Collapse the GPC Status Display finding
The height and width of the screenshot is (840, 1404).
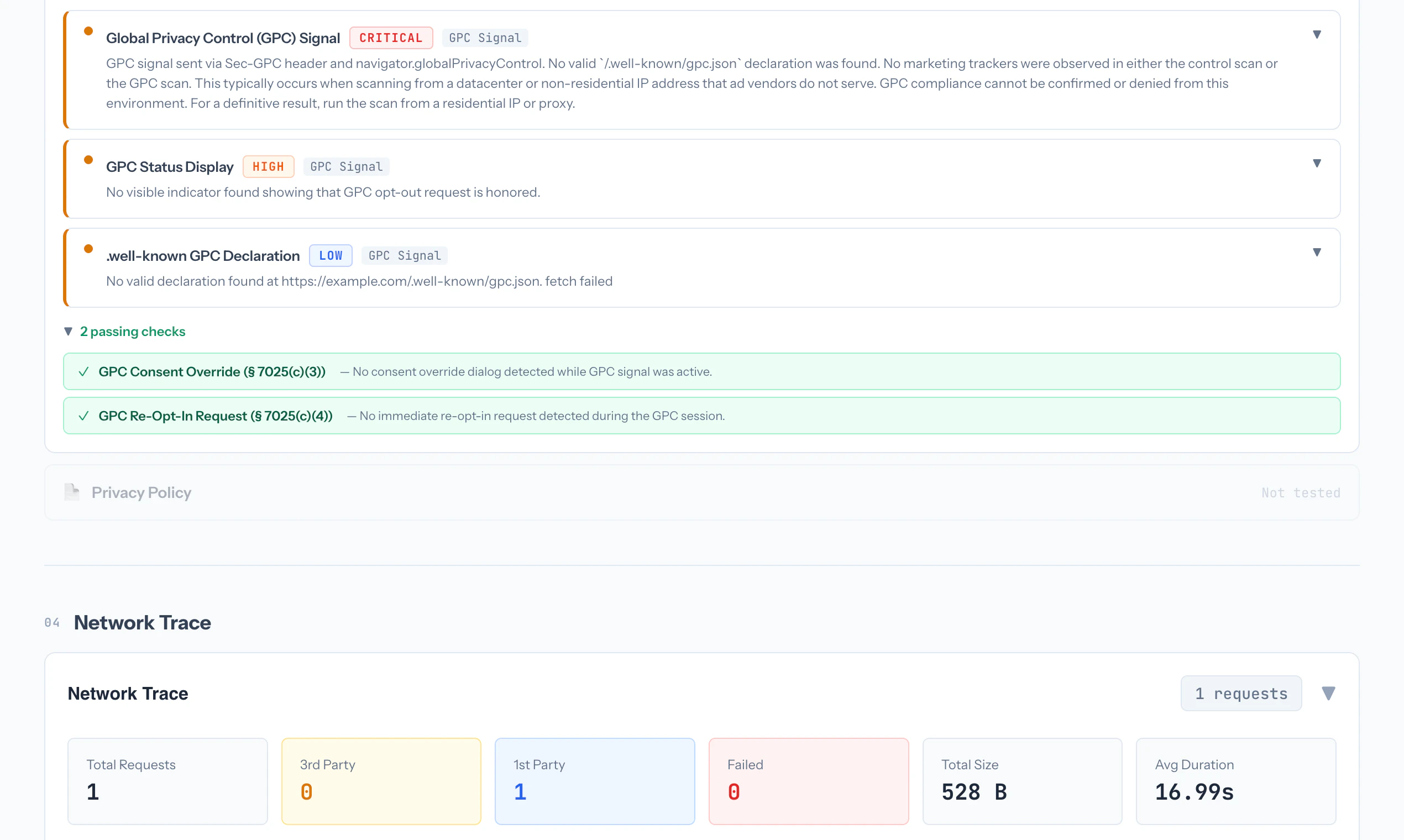[x=1317, y=163]
